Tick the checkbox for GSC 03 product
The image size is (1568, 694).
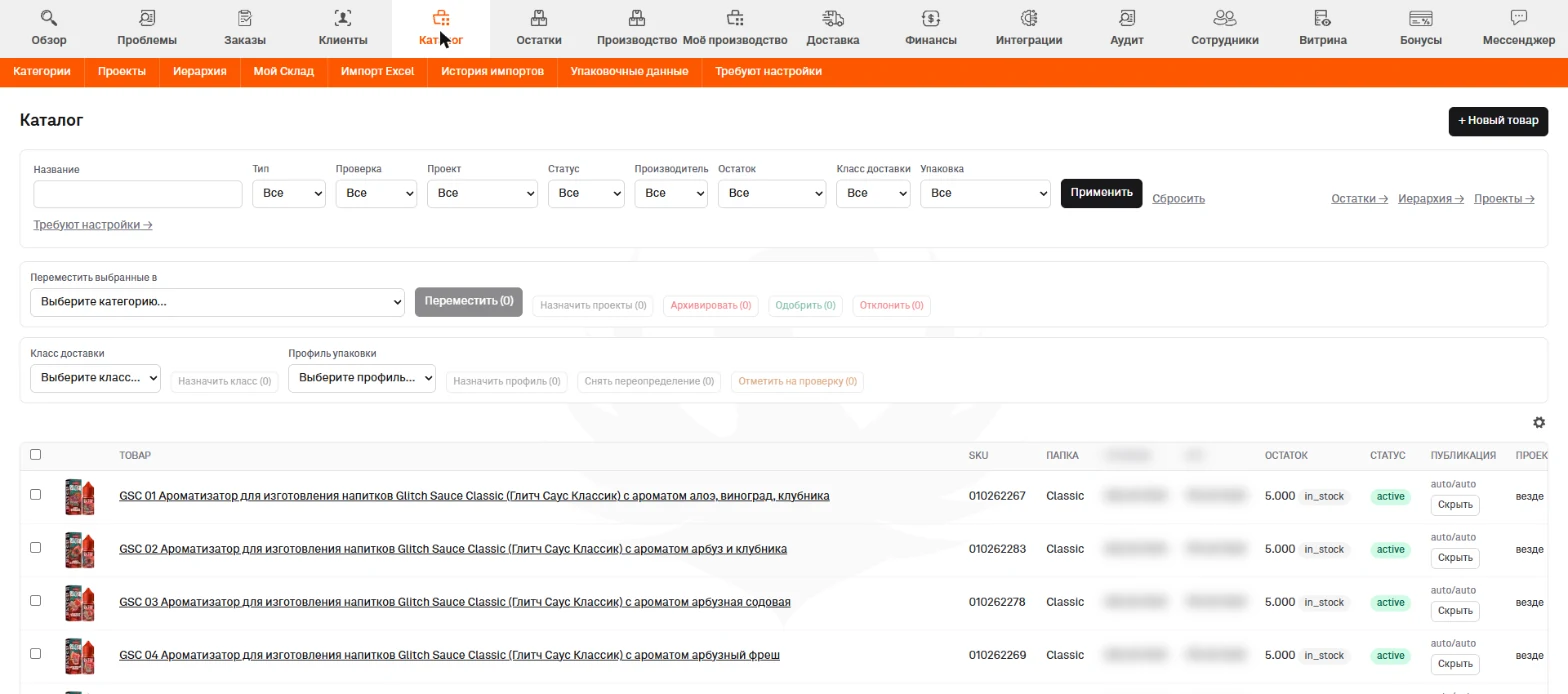tap(36, 600)
